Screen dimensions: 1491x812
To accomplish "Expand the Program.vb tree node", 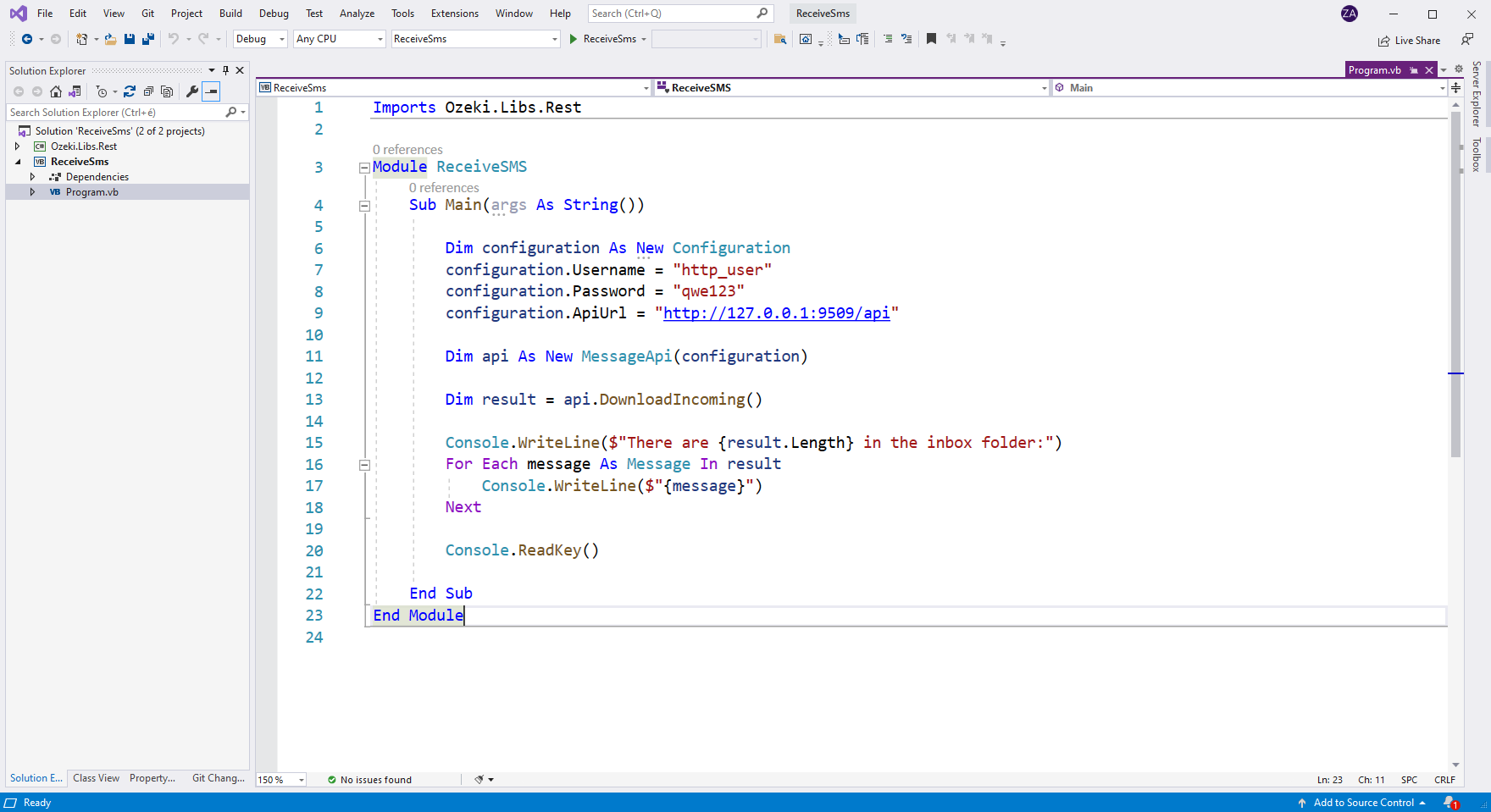I will point(33,192).
